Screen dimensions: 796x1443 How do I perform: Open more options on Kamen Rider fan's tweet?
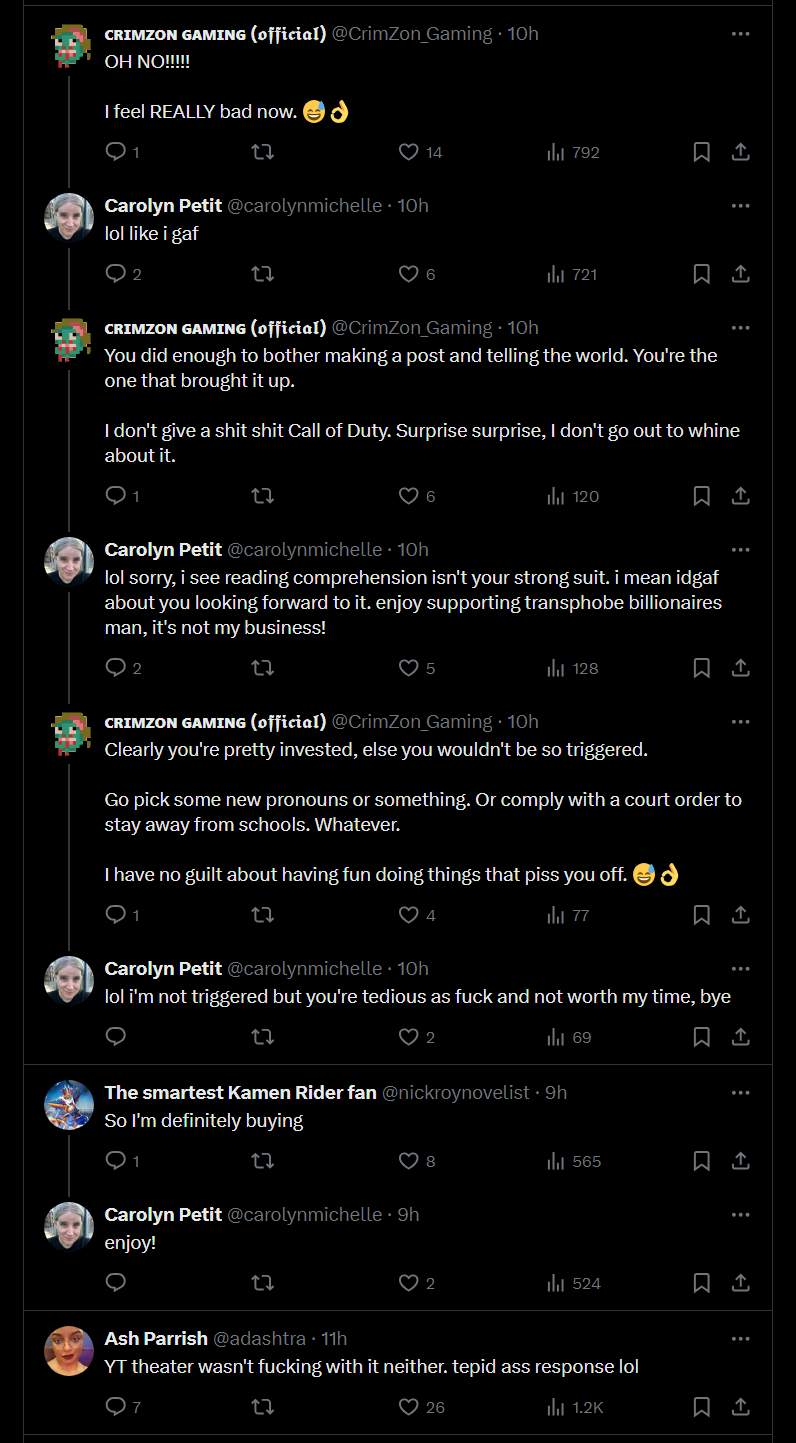(x=740, y=1092)
